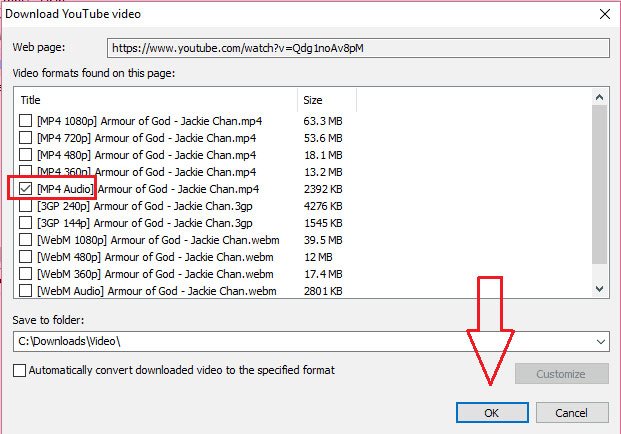621x434 pixels.
Task: Click the format list scroll down arrow
Action: click(600, 289)
